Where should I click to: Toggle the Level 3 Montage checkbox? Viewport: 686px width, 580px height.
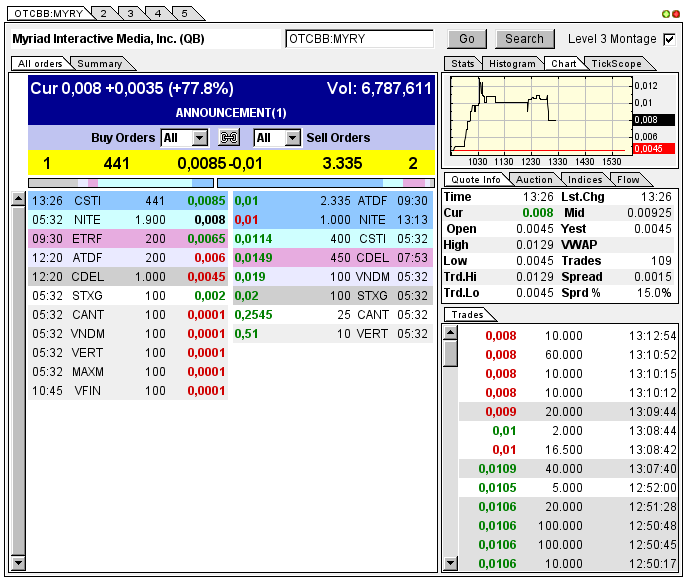[669, 39]
